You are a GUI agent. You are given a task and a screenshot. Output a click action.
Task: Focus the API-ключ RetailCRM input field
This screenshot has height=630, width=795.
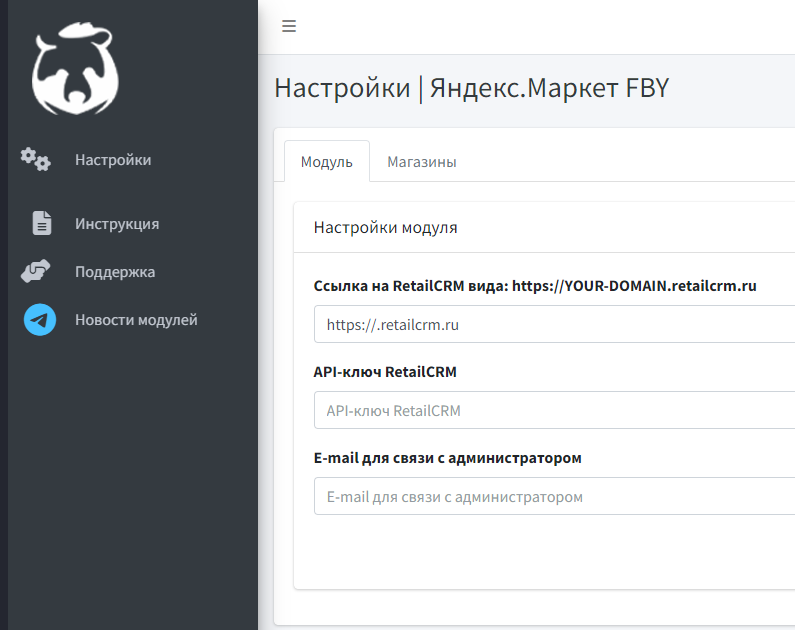point(554,411)
